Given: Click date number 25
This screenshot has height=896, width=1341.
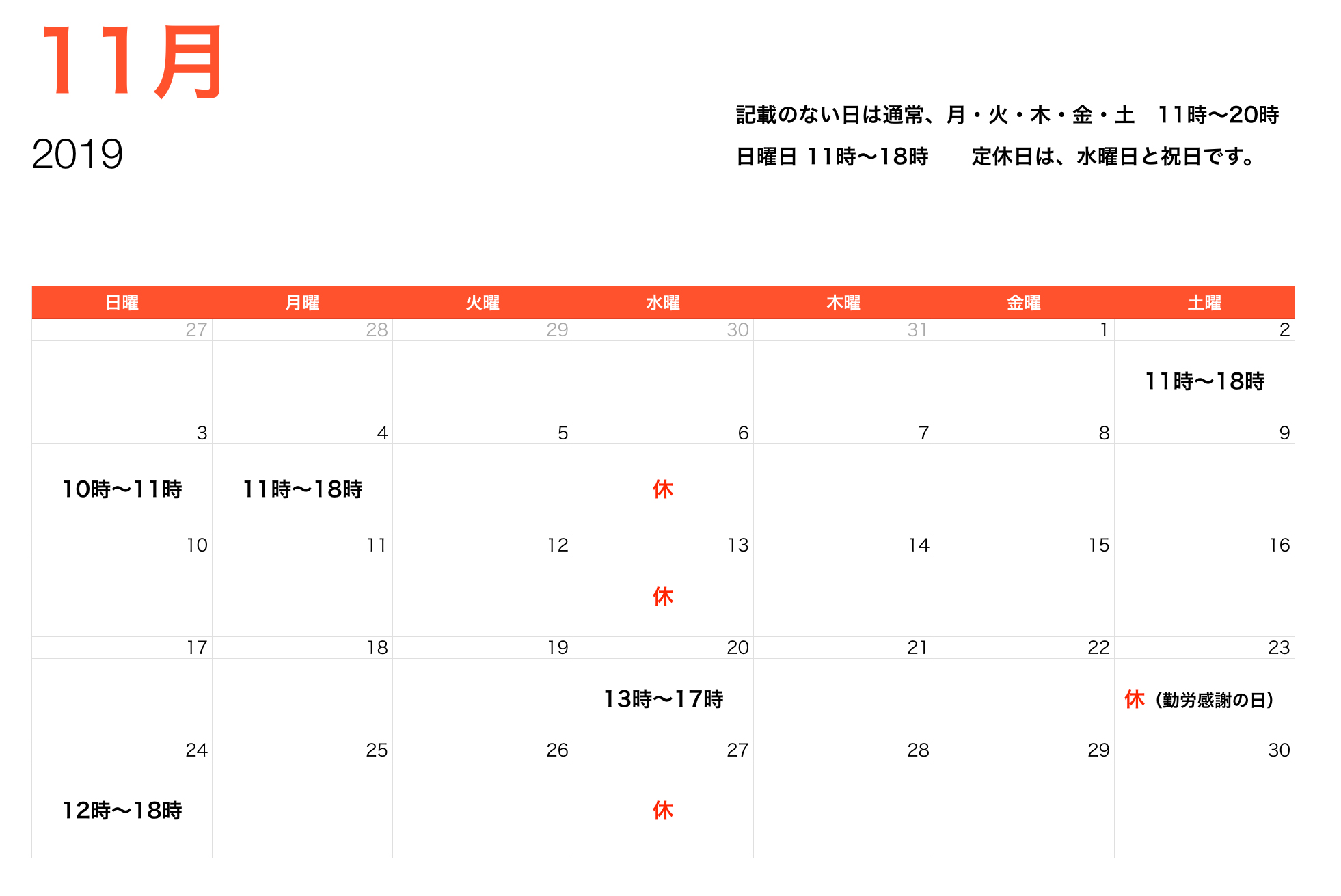Looking at the screenshot, I should point(377,750).
